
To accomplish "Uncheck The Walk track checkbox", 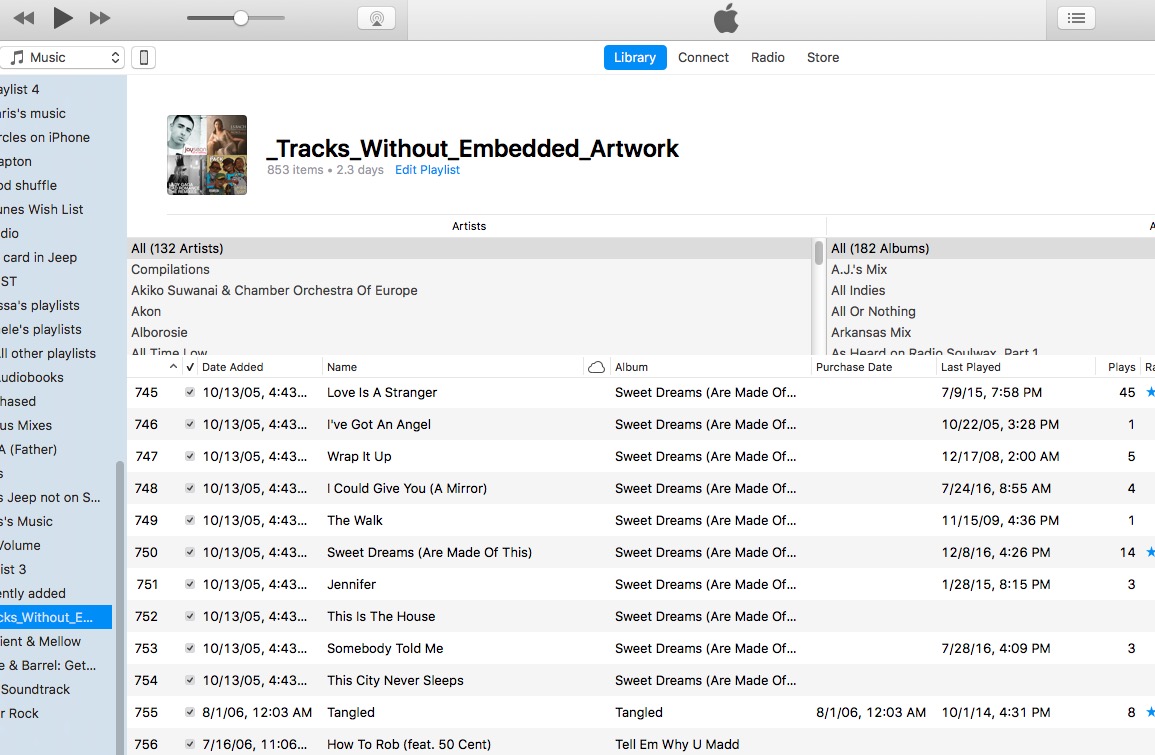I will 190,520.
